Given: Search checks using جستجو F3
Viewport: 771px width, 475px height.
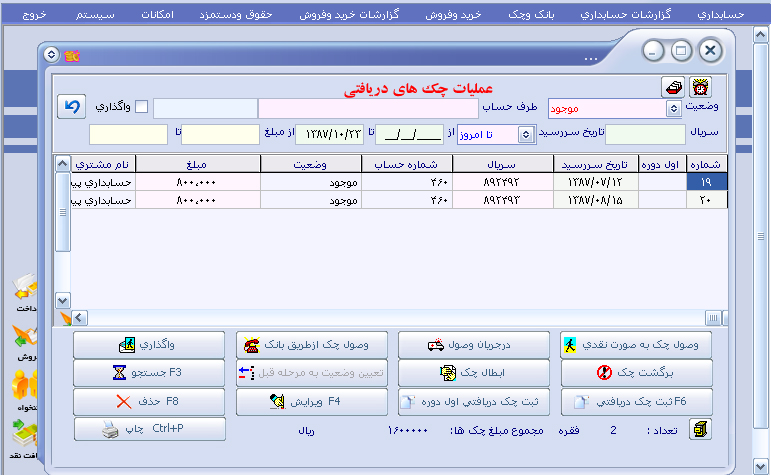Looking at the screenshot, I should 150,373.
